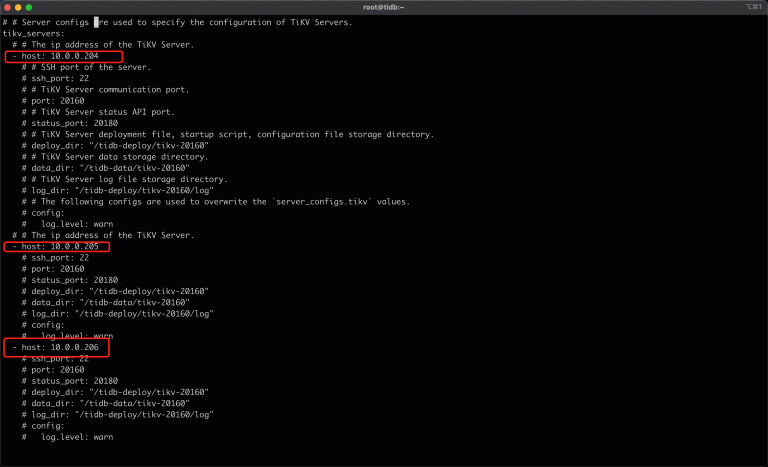768x467 pixels.
Task: Click the 'following configs are used to overwrite' comment
Action: tap(216, 202)
